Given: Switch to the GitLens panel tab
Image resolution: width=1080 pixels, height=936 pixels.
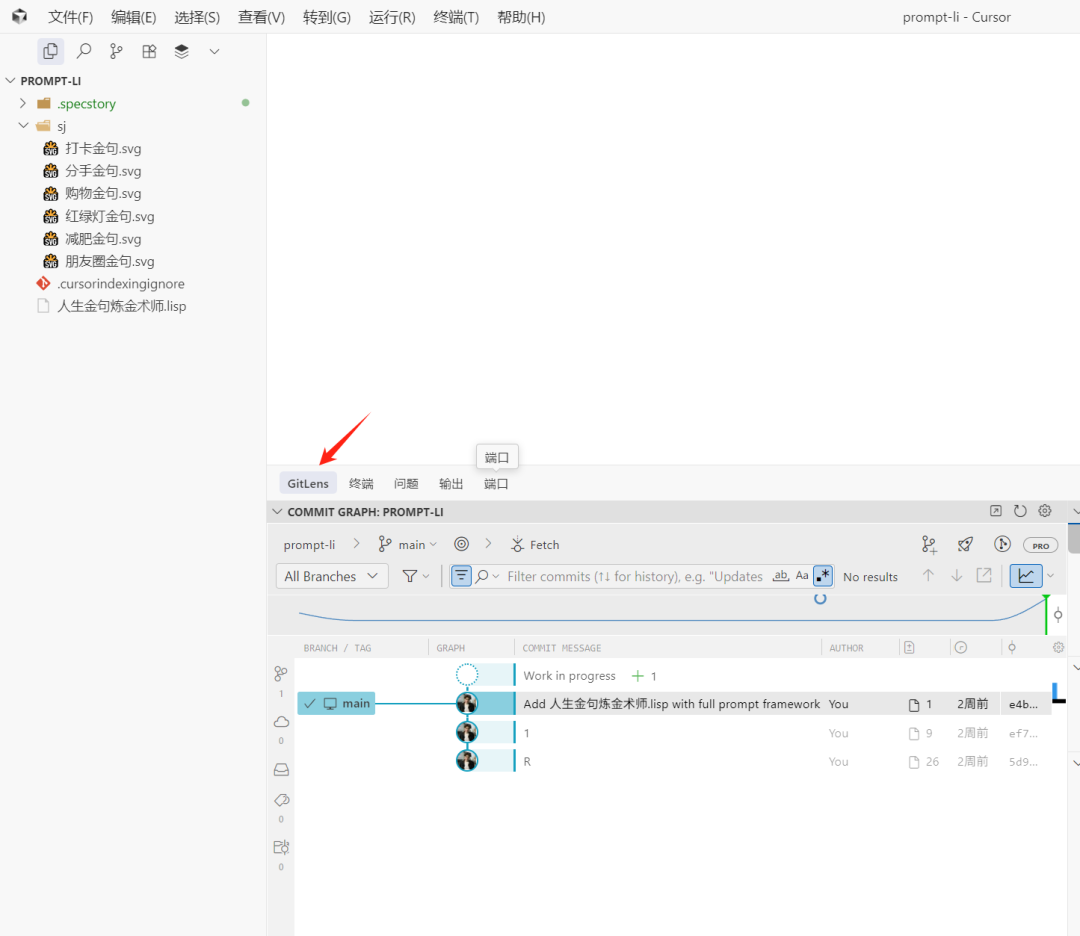Looking at the screenshot, I should (x=308, y=483).
